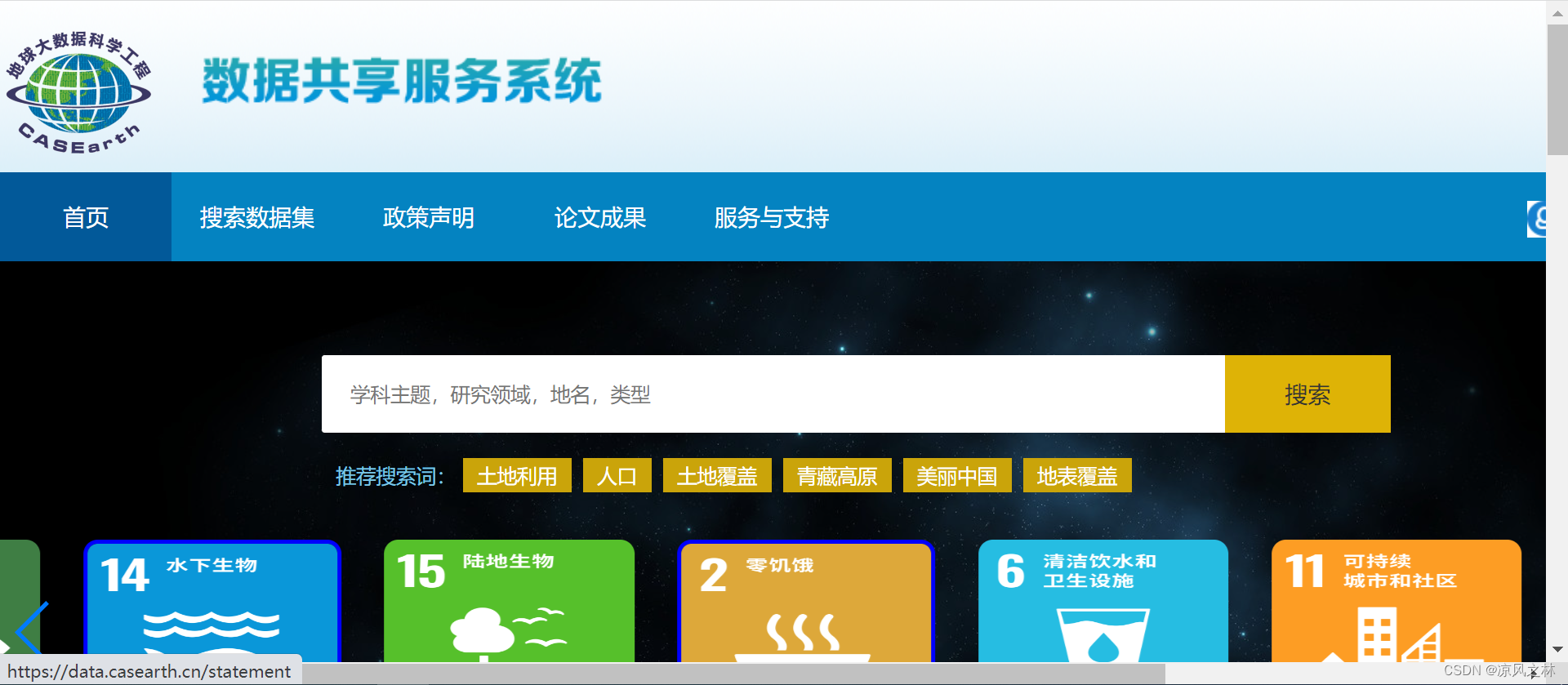Select recommended keyword 土地利用

point(517,475)
